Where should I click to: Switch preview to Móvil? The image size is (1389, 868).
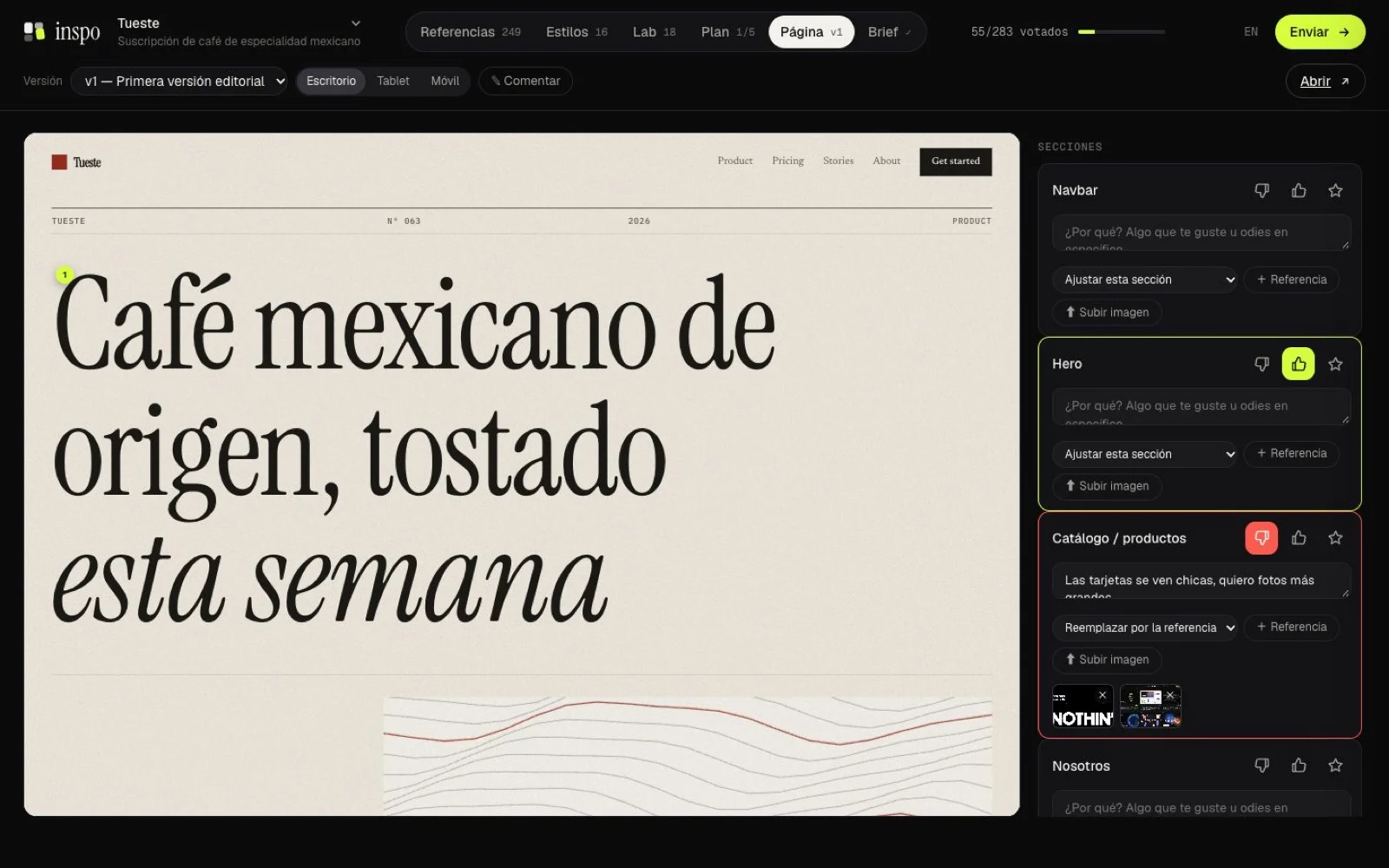[445, 81]
